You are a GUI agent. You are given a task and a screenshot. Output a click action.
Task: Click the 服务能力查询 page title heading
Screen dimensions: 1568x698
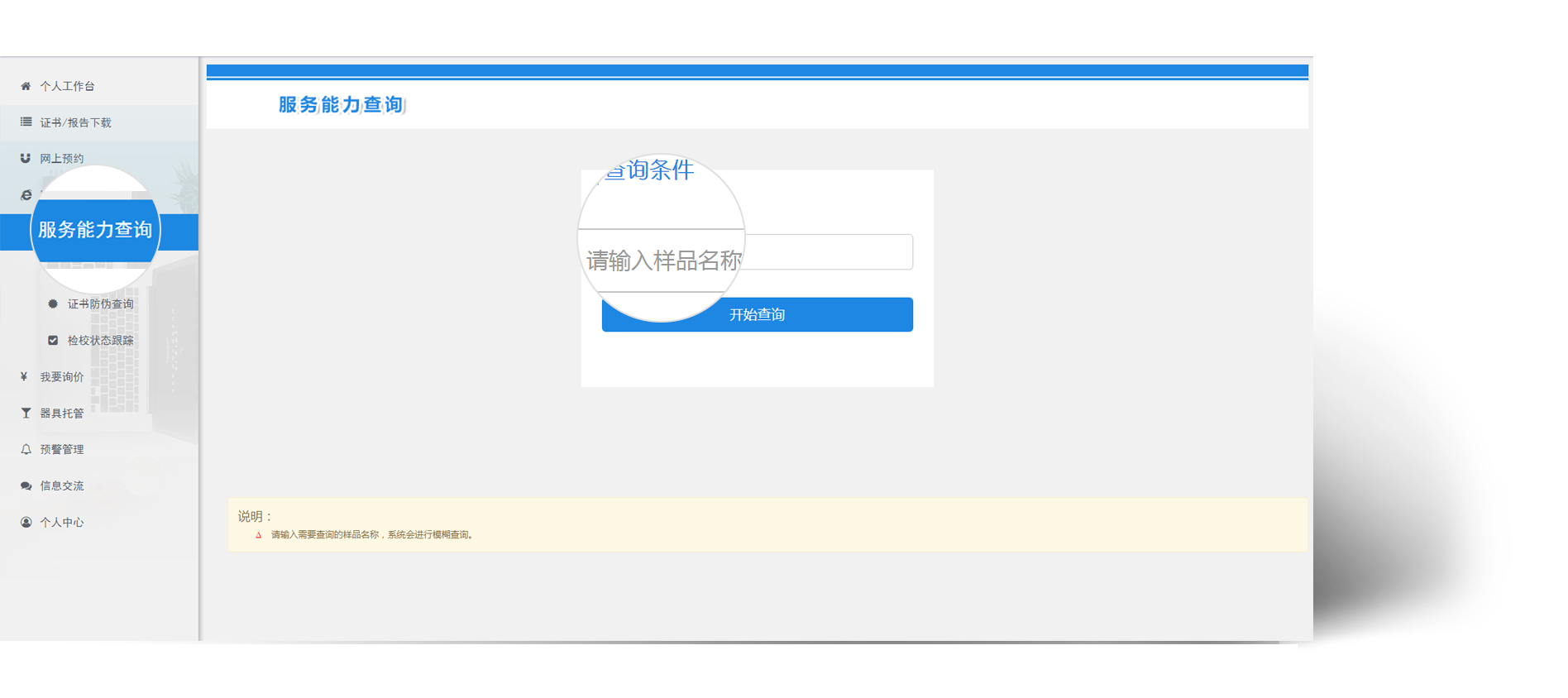(341, 104)
